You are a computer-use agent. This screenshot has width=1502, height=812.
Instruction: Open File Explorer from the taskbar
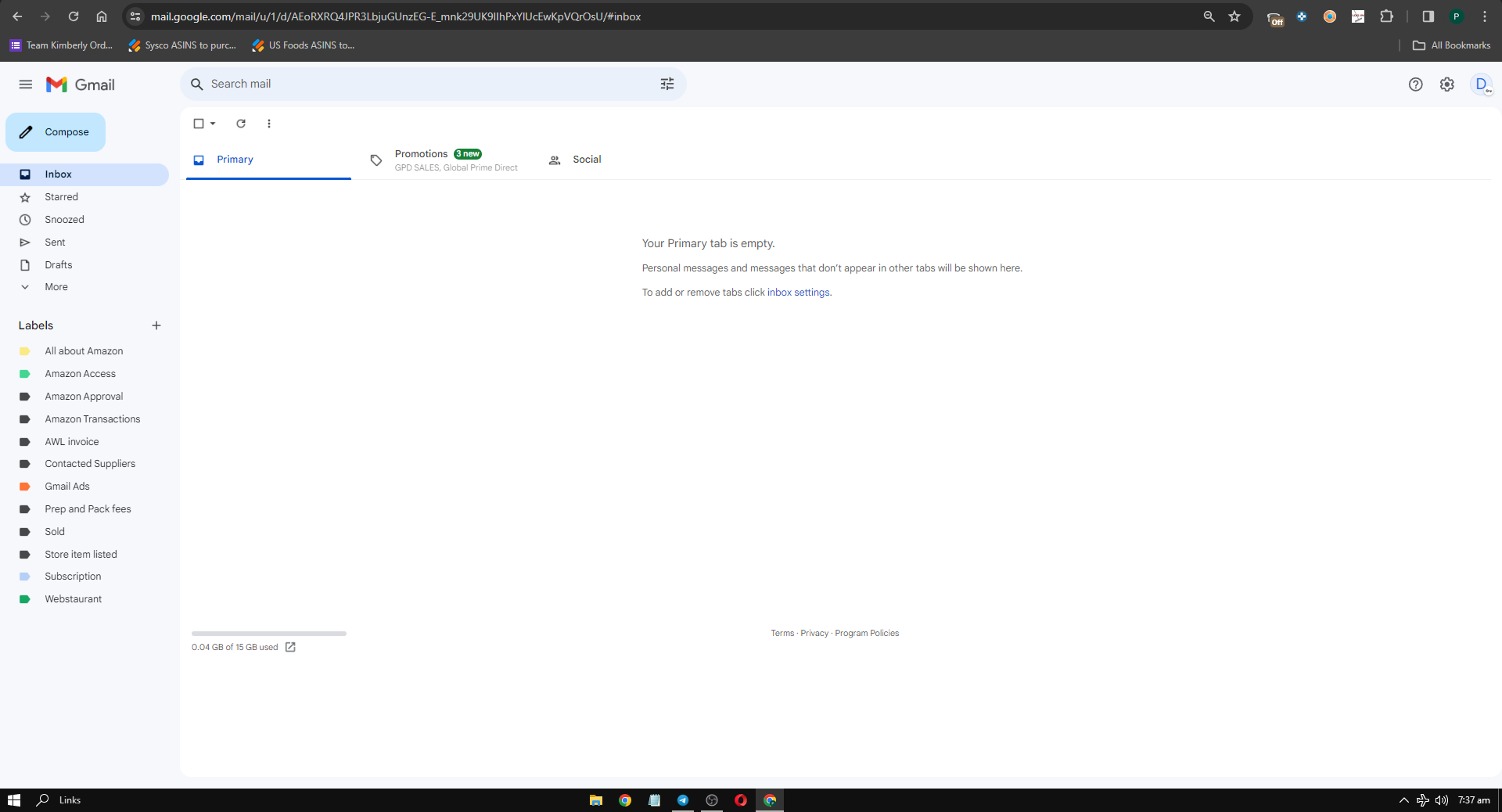596,800
